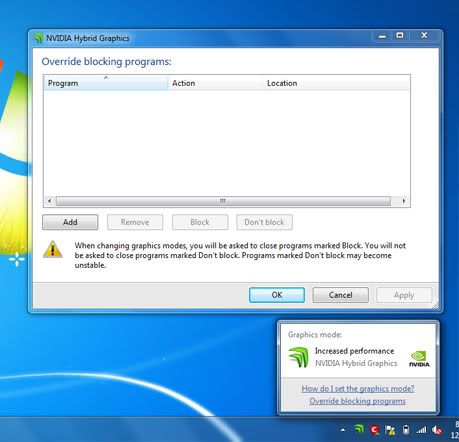Show hidden tray icons arrow

click(343, 430)
